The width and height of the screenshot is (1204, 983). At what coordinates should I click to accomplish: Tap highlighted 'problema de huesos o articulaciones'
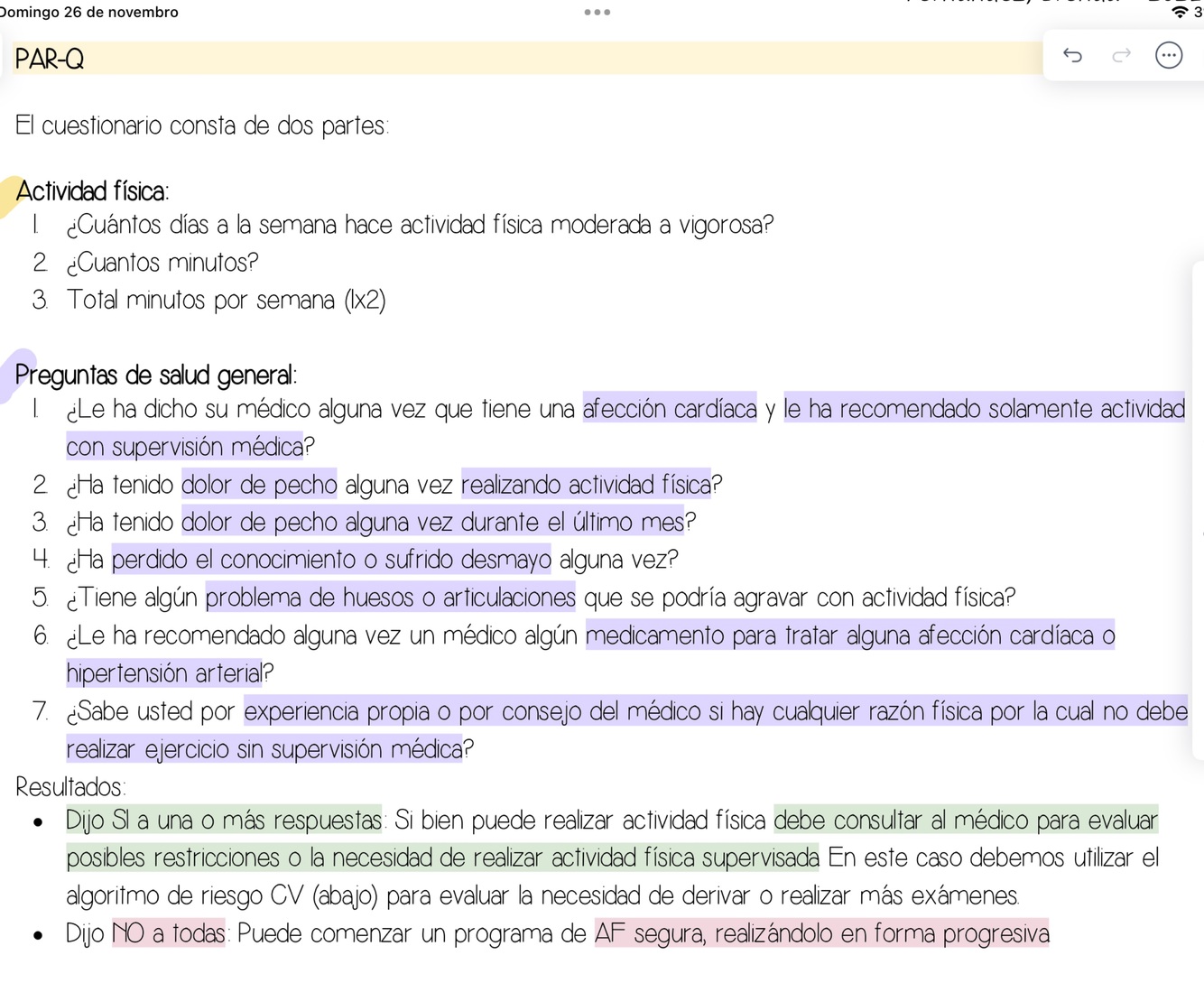coord(391,598)
